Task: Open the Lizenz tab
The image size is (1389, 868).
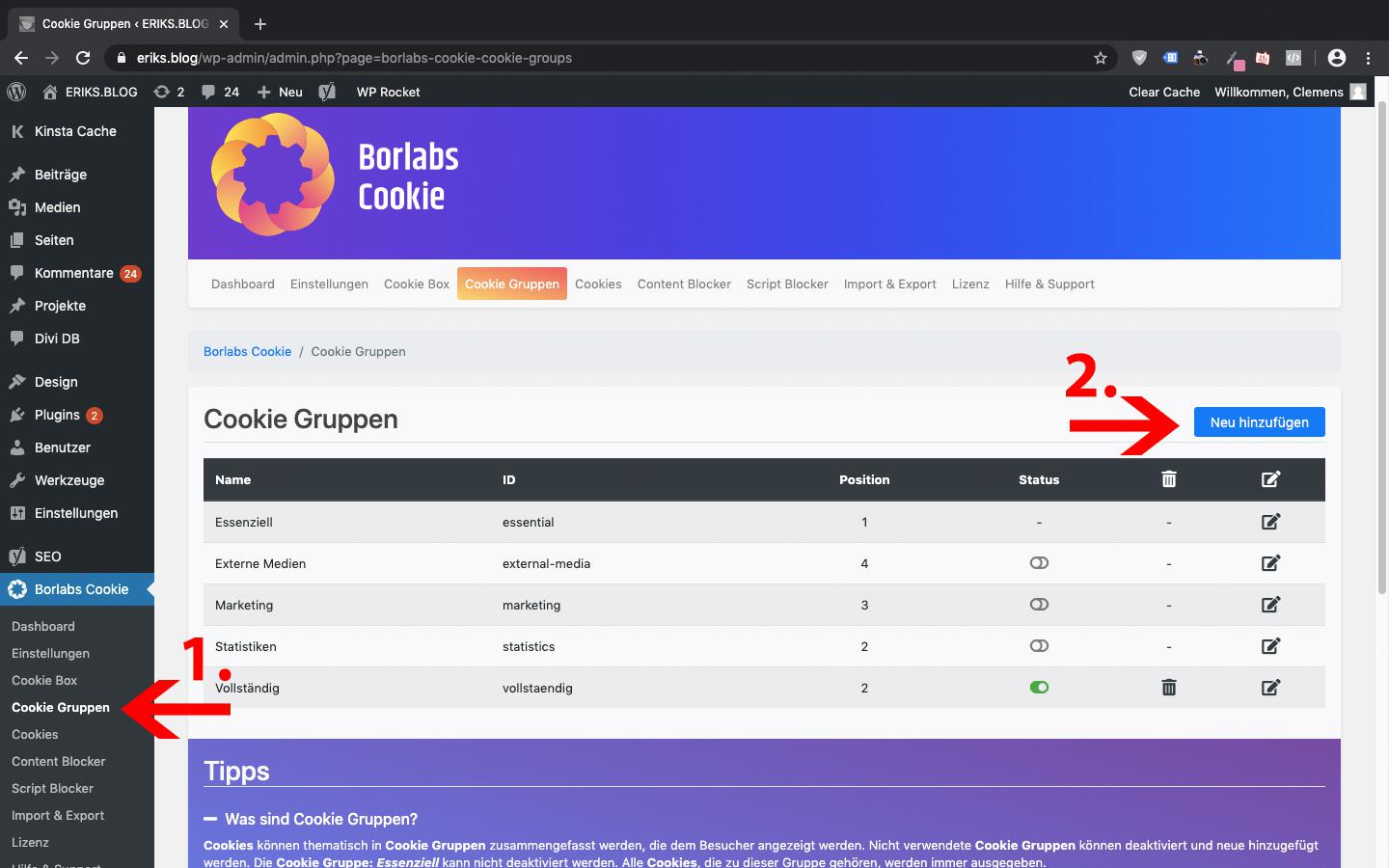Action: (x=970, y=284)
